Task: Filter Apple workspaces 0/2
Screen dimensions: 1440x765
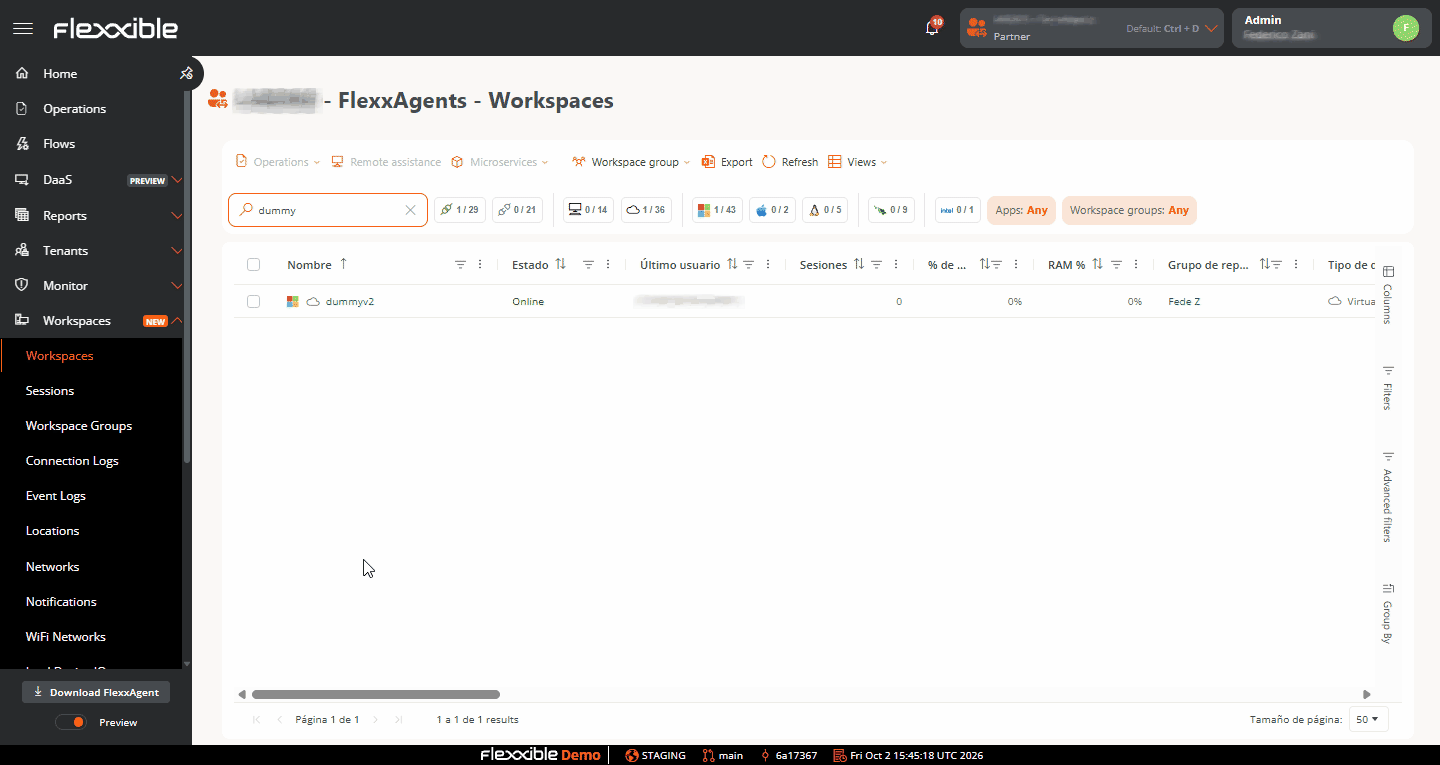Action: coord(773,210)
